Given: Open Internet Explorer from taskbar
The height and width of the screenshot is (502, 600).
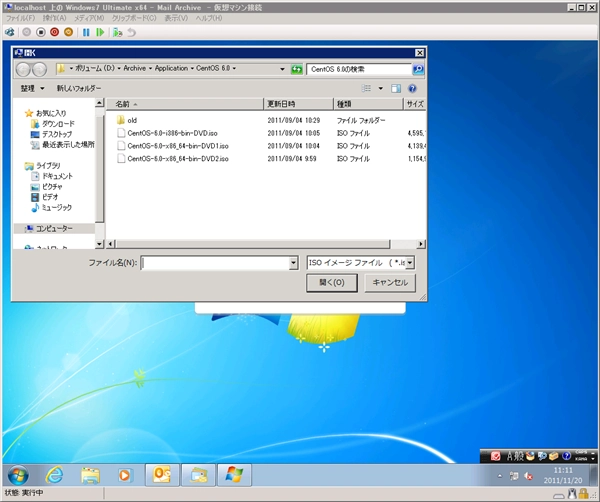Looking at the screenshot, I should (x=54, y=475).
